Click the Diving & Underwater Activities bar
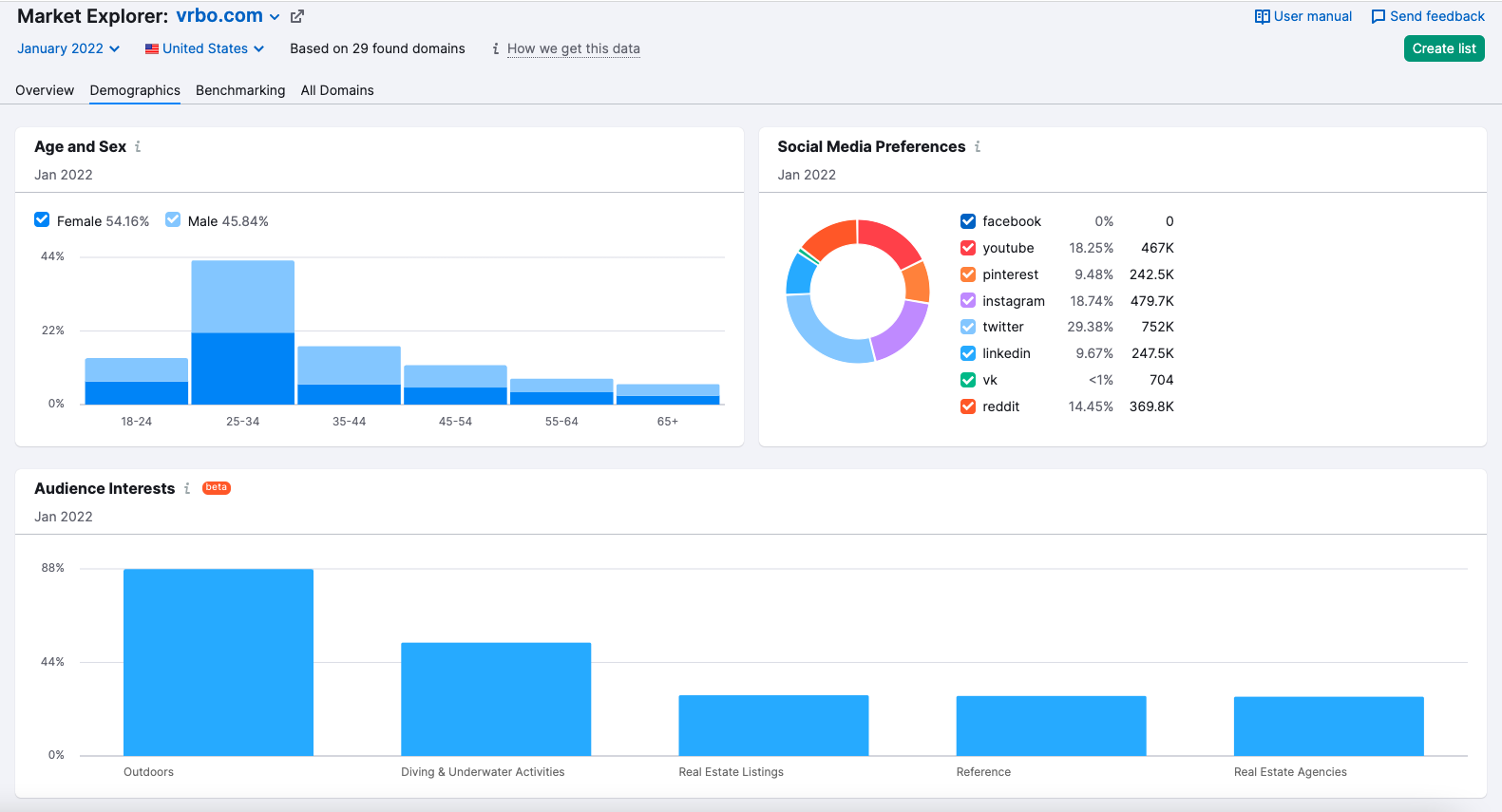The height and width of the screenshot is (812, 1502). (x=496, y=699)
